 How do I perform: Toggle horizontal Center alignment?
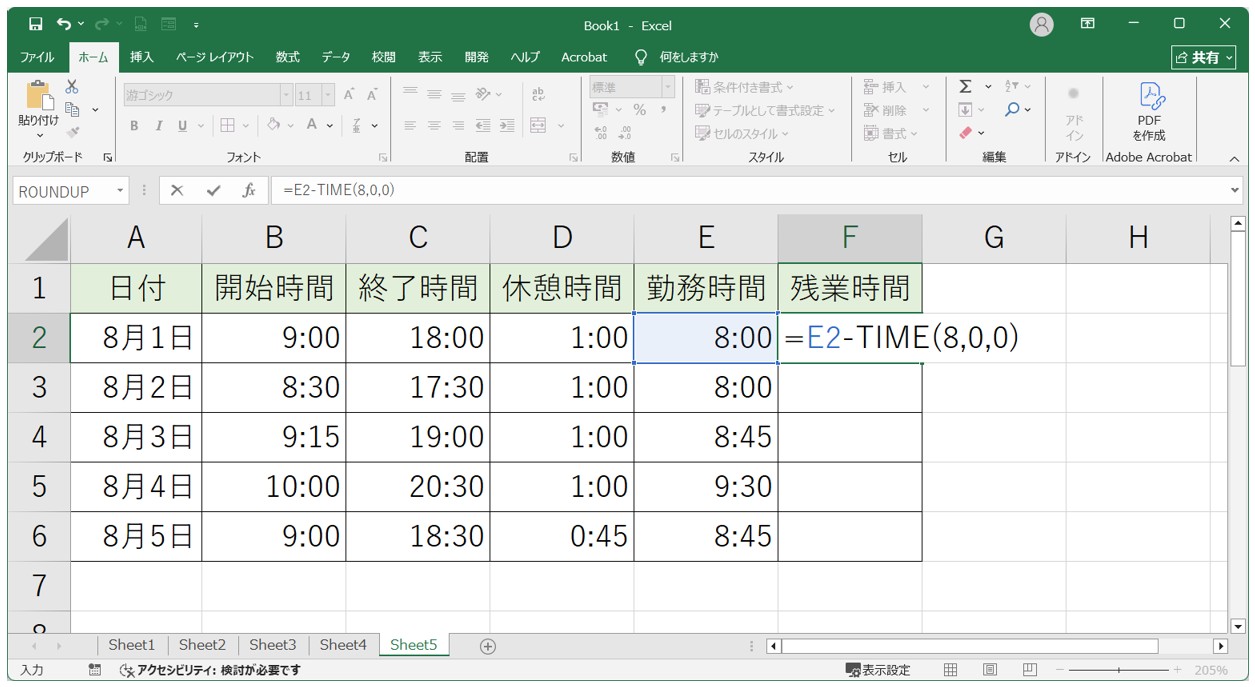pos(434,125)
